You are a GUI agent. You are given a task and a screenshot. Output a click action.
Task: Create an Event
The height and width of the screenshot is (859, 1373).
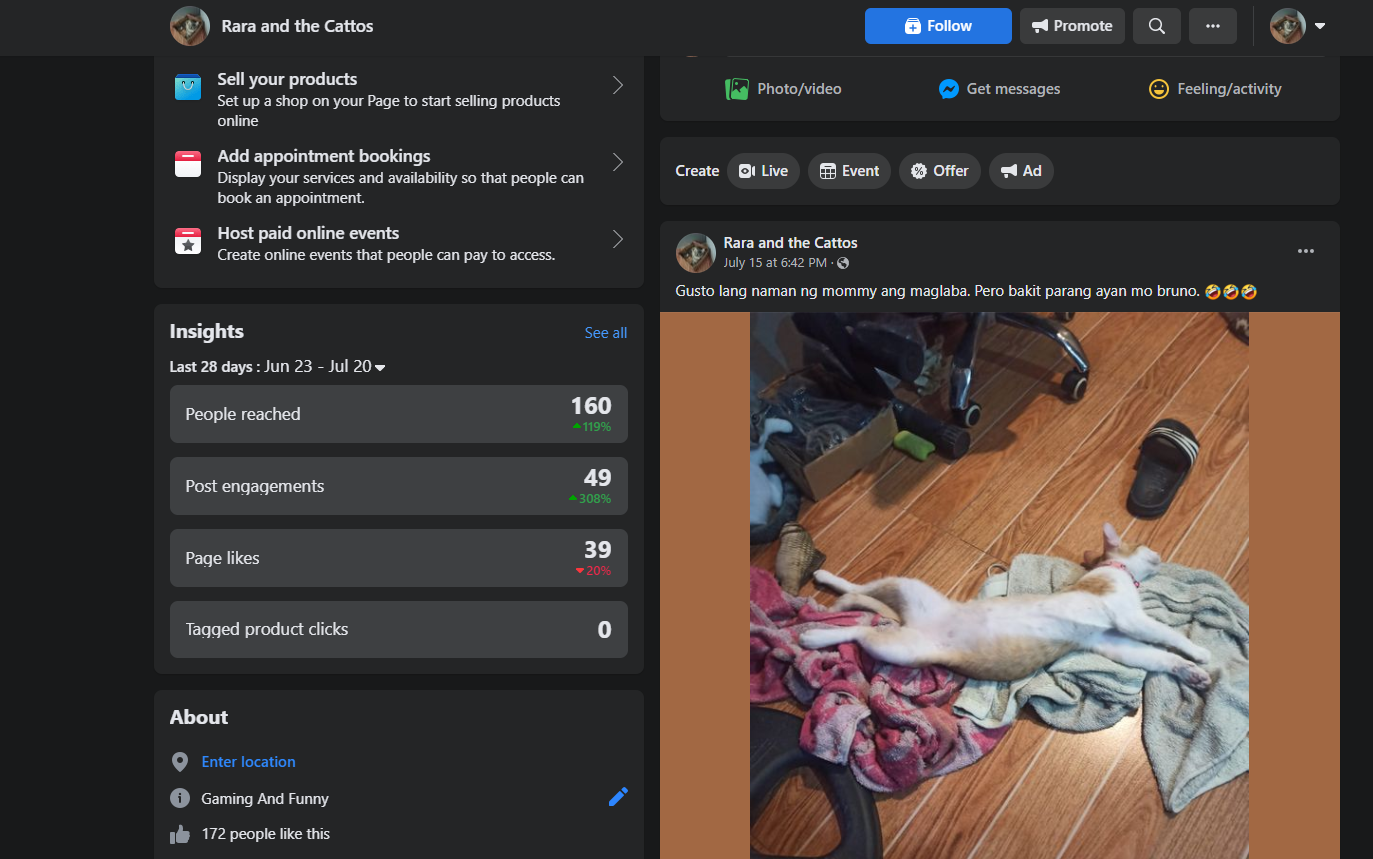[x=849, y=171]
